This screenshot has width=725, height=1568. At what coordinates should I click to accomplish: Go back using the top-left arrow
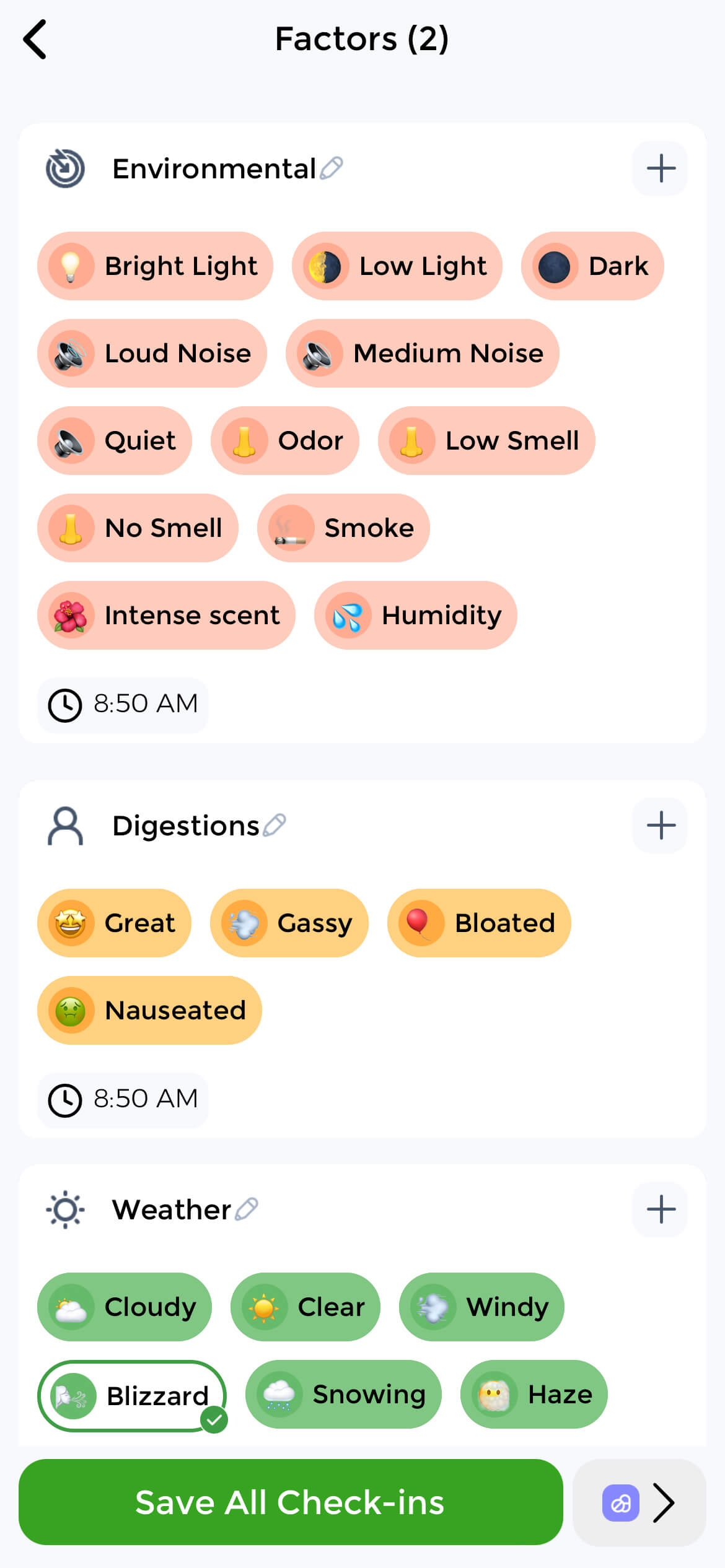click(x=35, y=39)
